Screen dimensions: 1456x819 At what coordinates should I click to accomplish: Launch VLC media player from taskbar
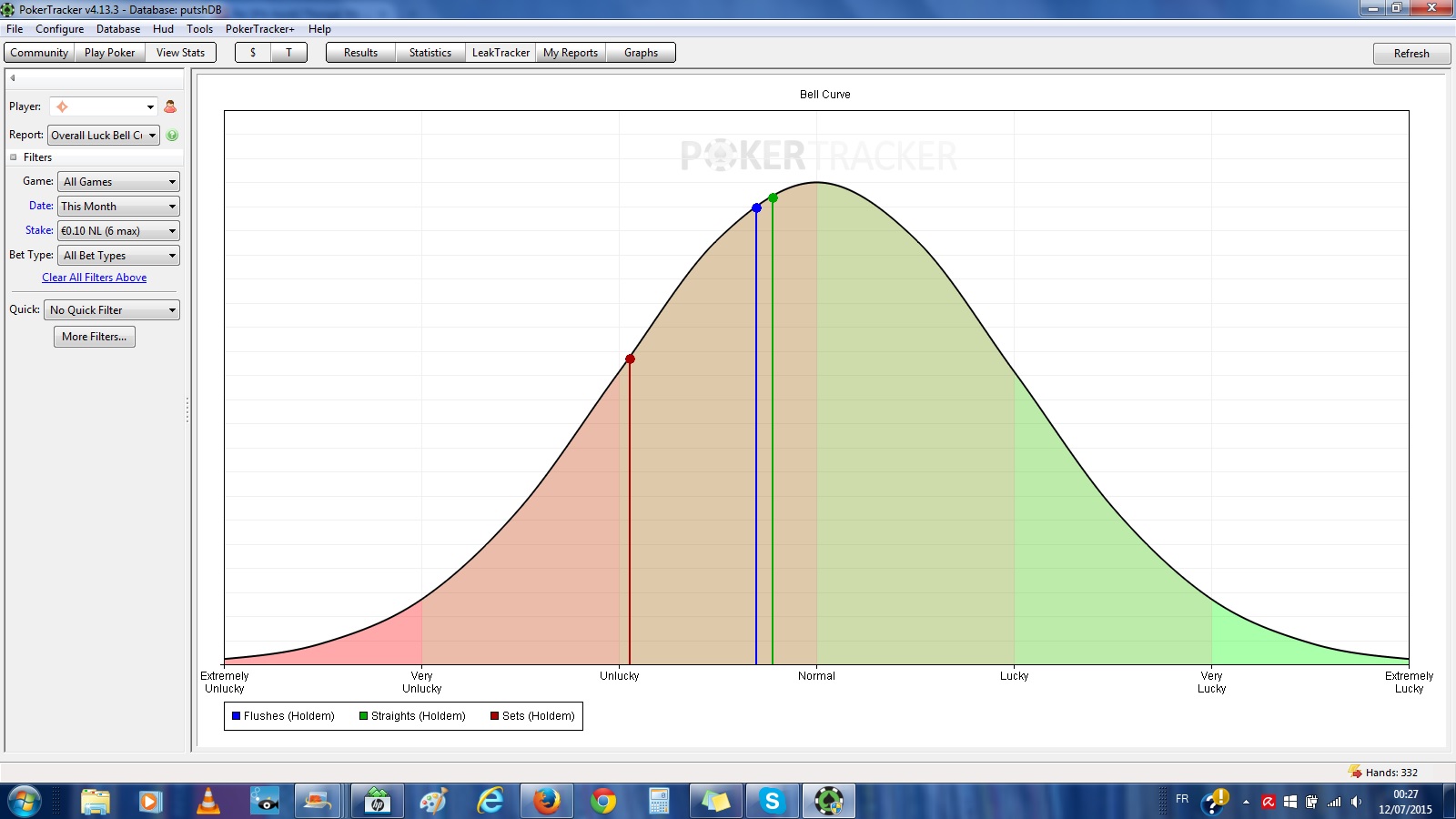(208, 802)
